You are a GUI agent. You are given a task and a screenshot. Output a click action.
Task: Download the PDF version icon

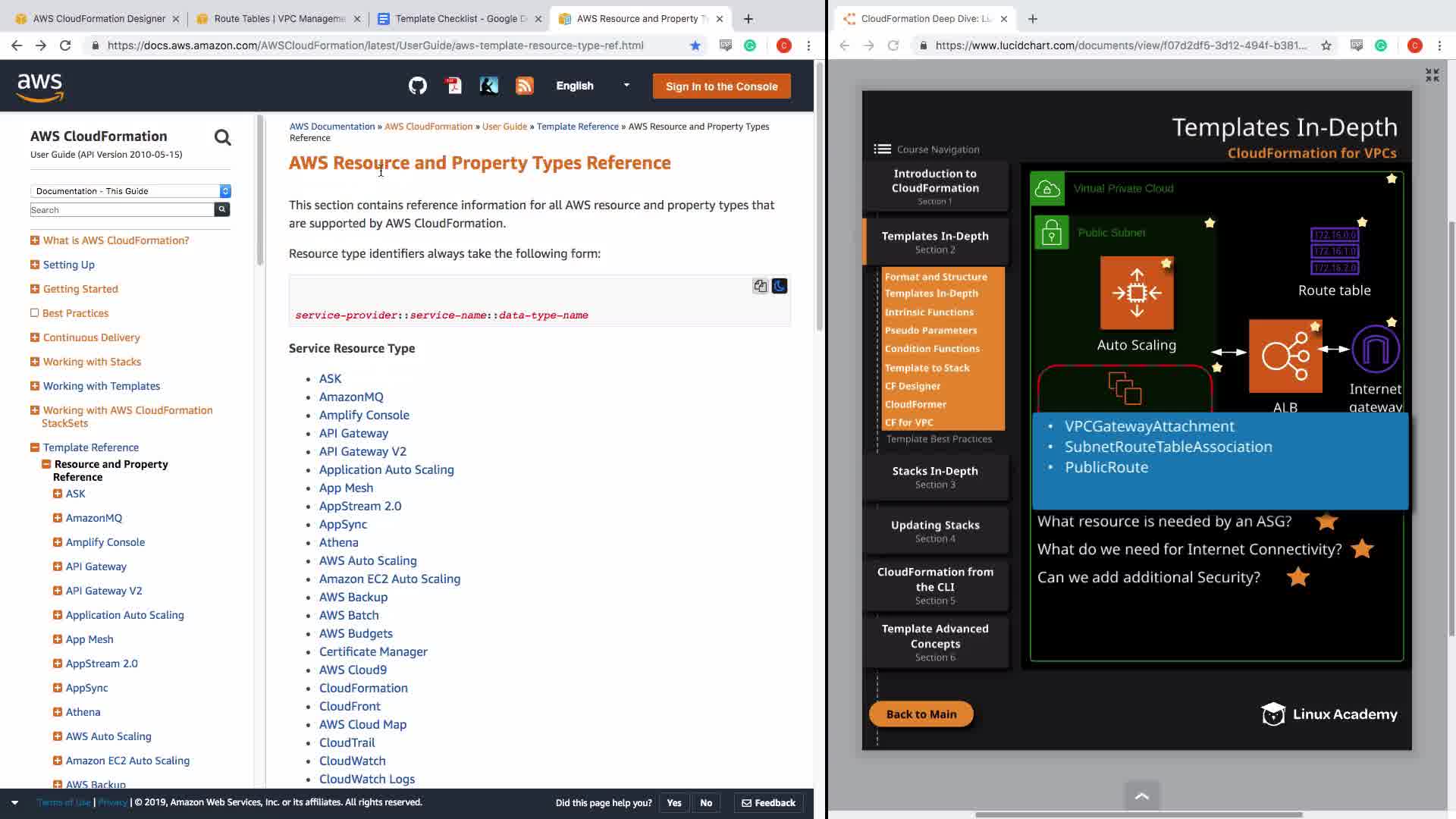(453, 86)
